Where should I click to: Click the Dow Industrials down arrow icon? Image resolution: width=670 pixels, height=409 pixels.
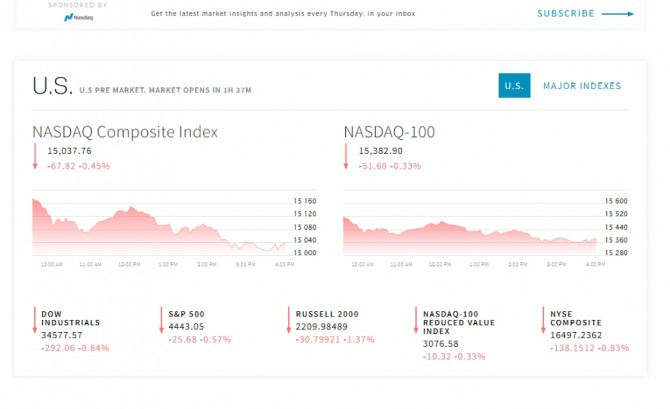point(33,319)
